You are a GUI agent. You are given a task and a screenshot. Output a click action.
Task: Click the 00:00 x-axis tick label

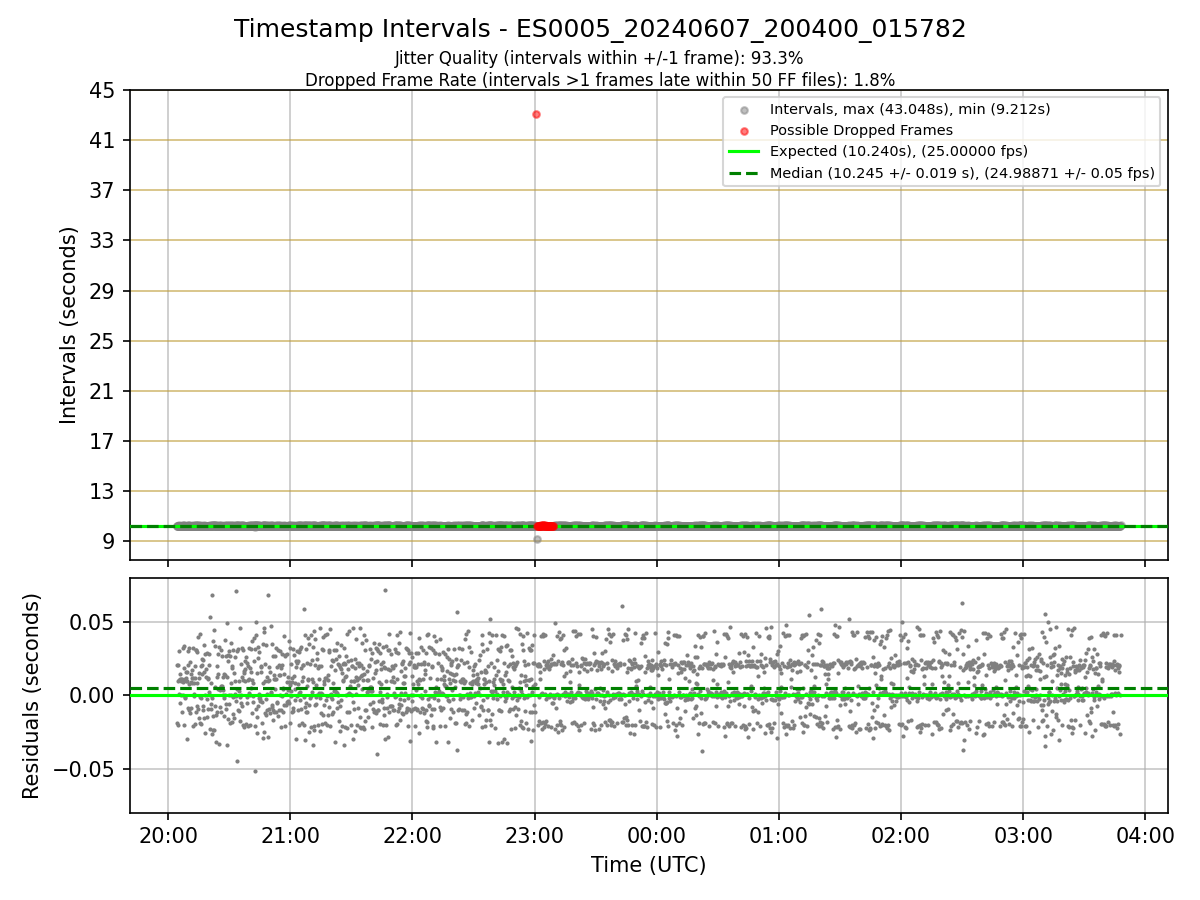click(656, 834)
